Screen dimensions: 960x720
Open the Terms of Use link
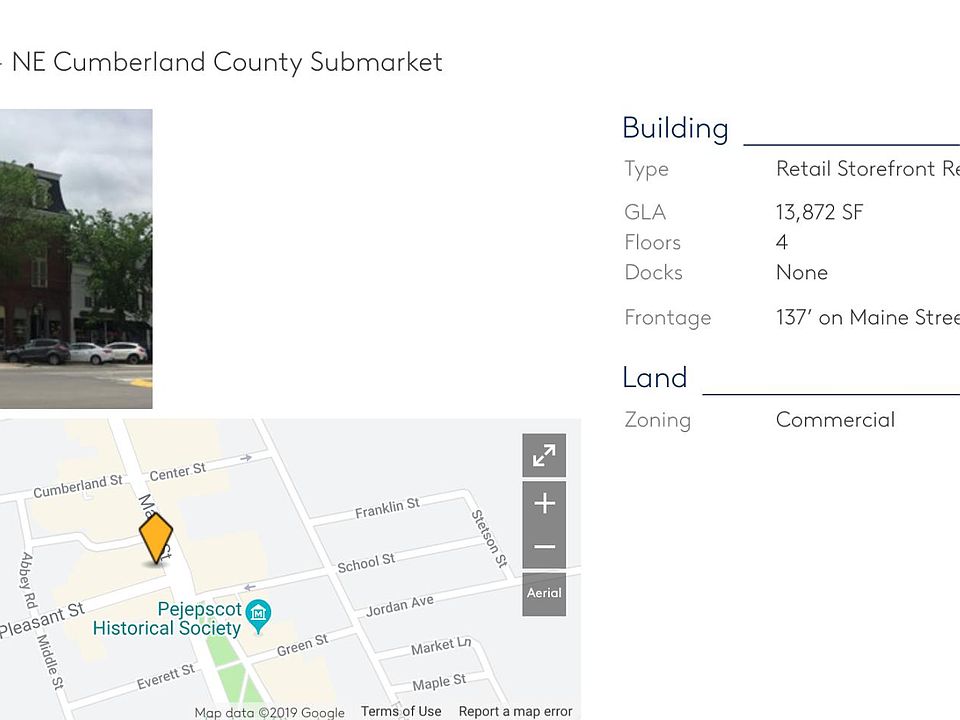pos(401,711)
